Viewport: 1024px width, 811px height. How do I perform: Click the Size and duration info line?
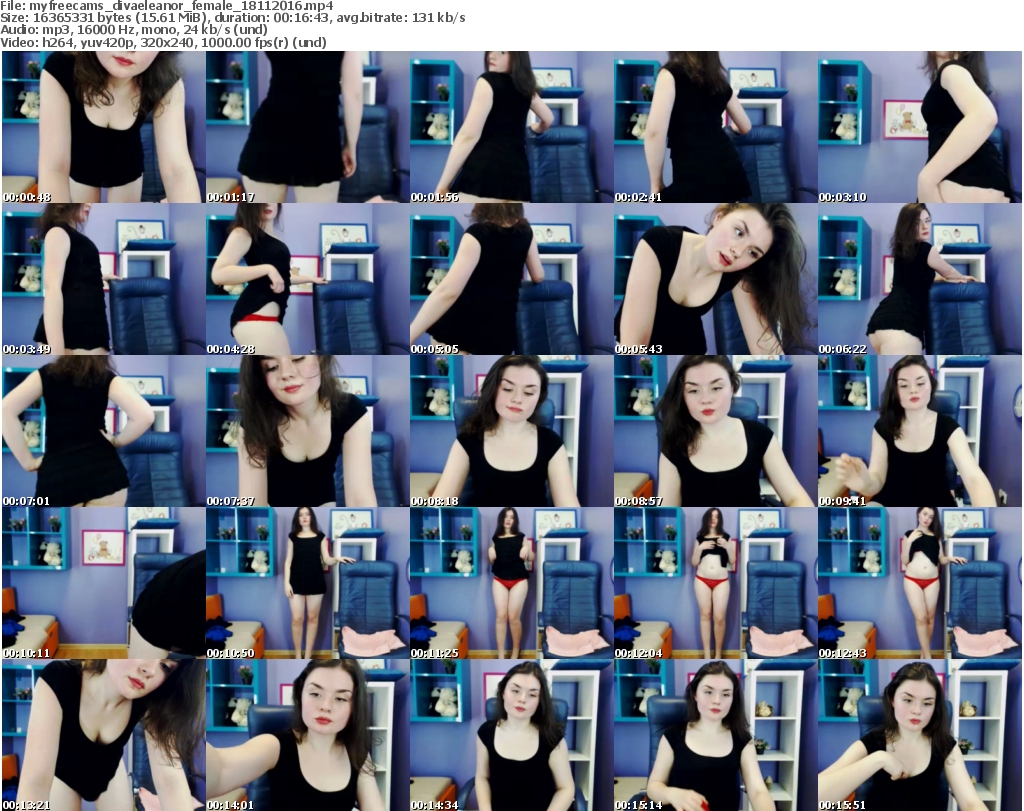pos(233,18)
